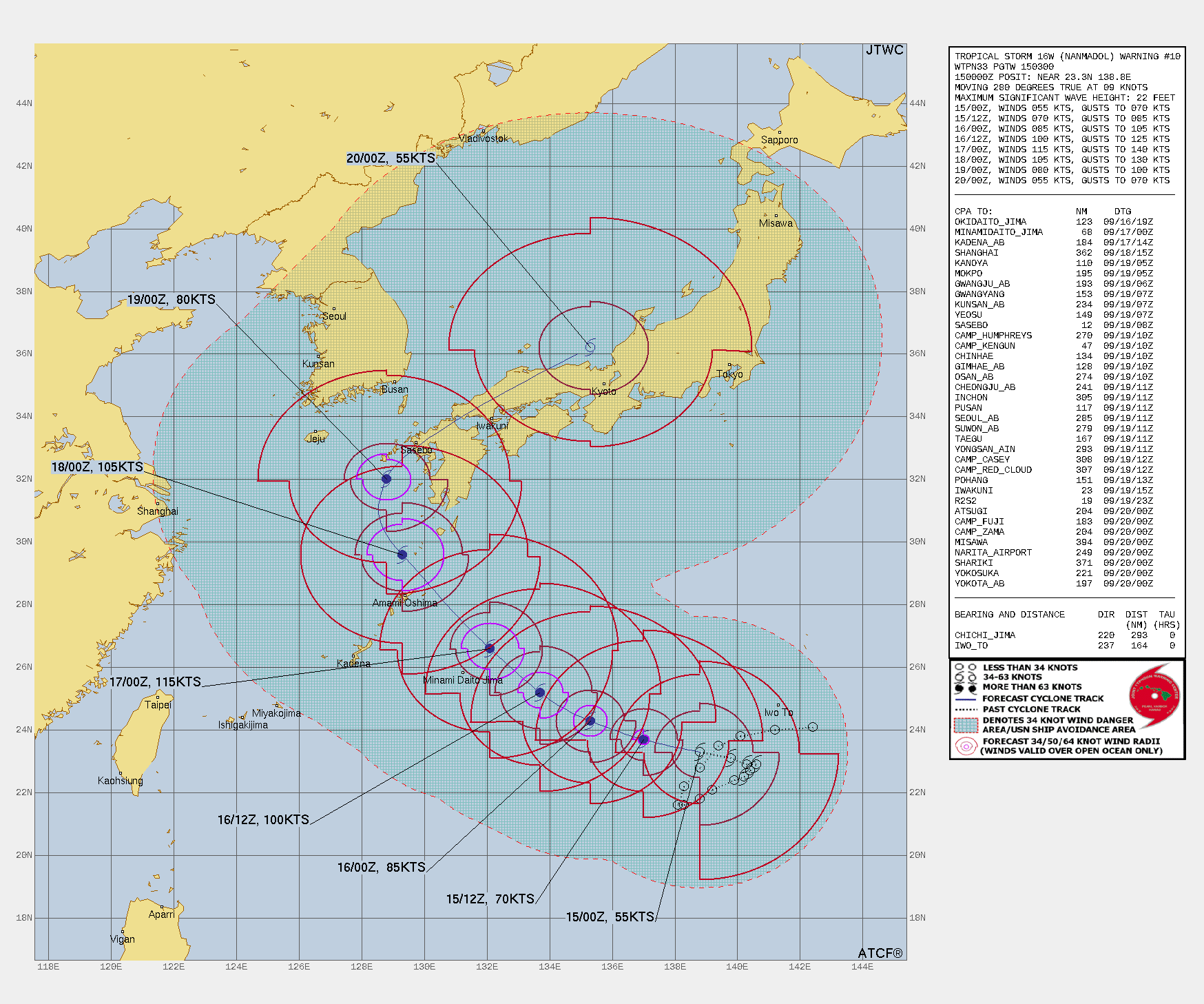Click the MINAMIDAITO_JIMA CPA row

(1053, 232)
